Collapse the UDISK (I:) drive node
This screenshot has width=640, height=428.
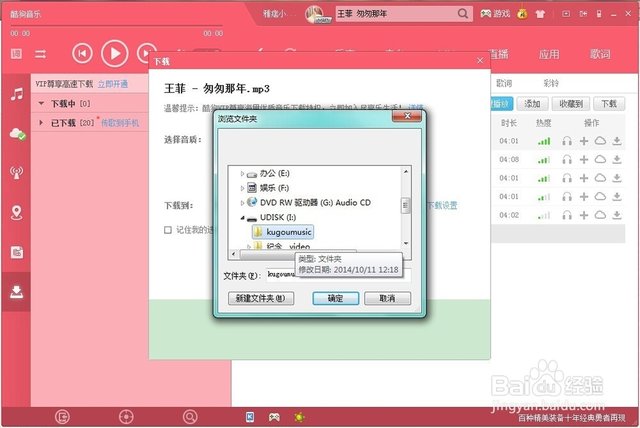tap(242, 217)
